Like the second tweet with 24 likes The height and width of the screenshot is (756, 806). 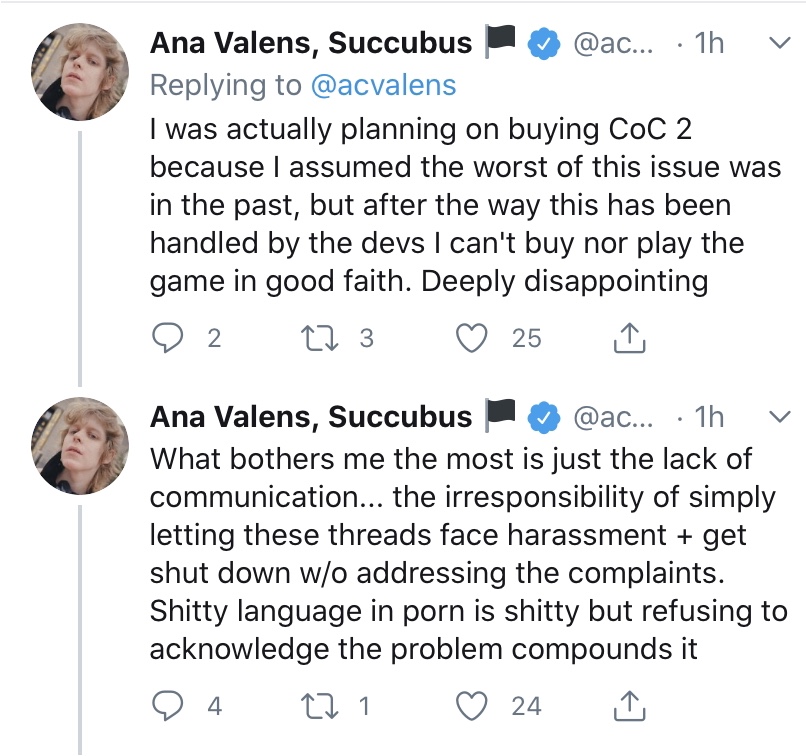point(471,707)
